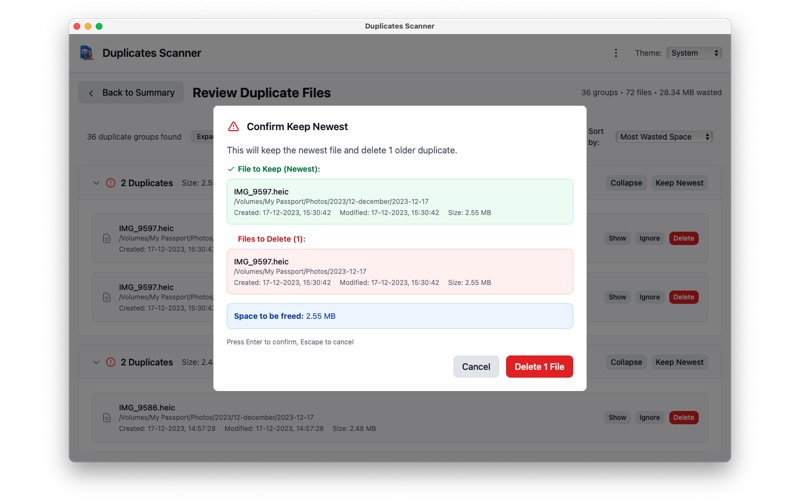
Task: Click the partially hidden Expand button
Action: (203, 137)
